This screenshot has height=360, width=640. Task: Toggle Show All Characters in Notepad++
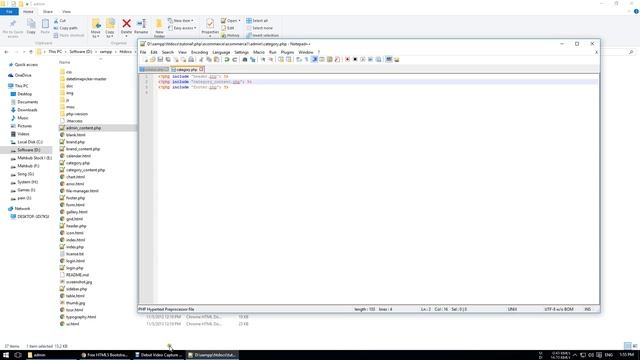point(307,60)
